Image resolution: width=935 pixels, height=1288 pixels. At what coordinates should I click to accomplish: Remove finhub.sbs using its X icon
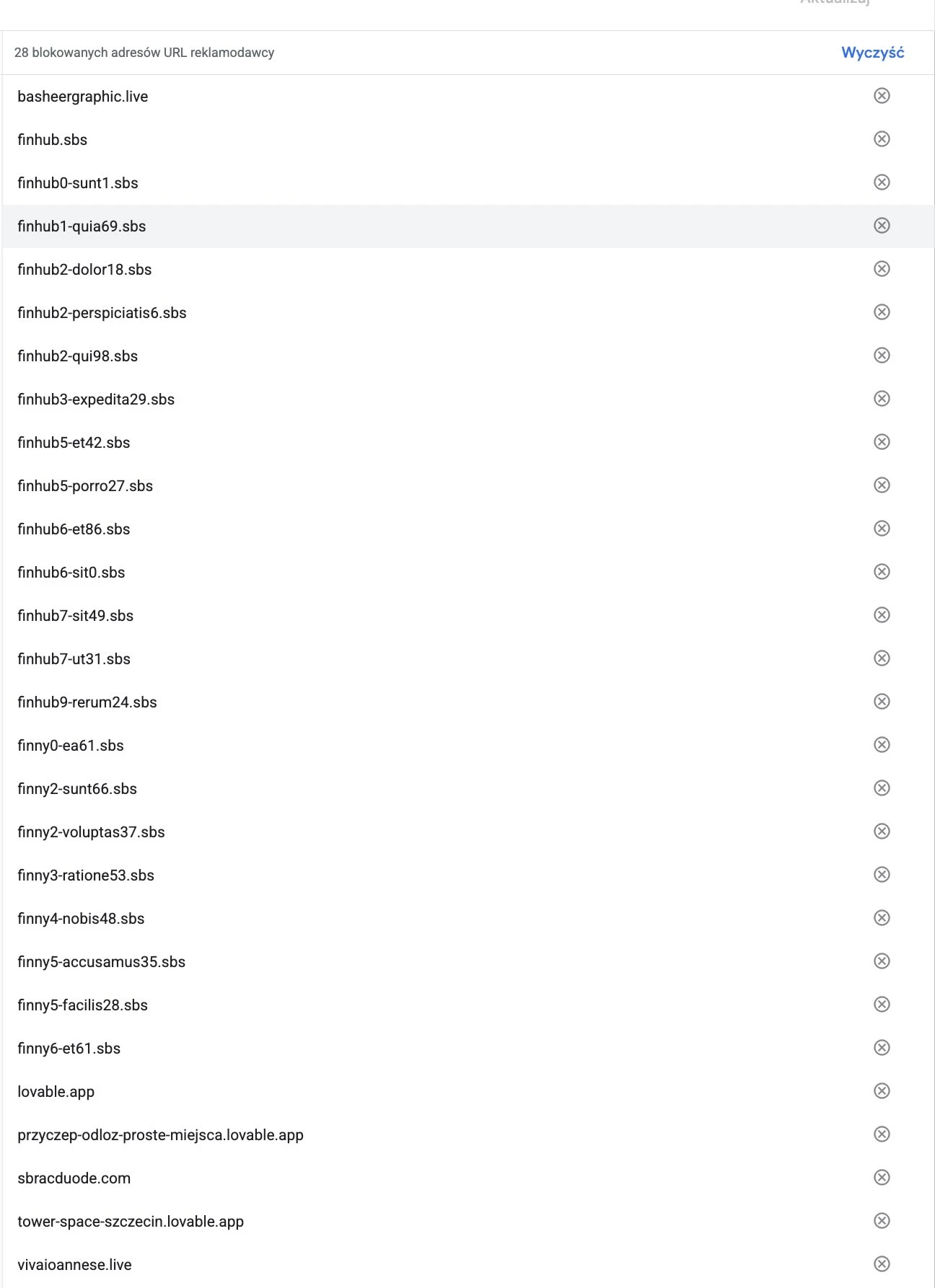882,139
